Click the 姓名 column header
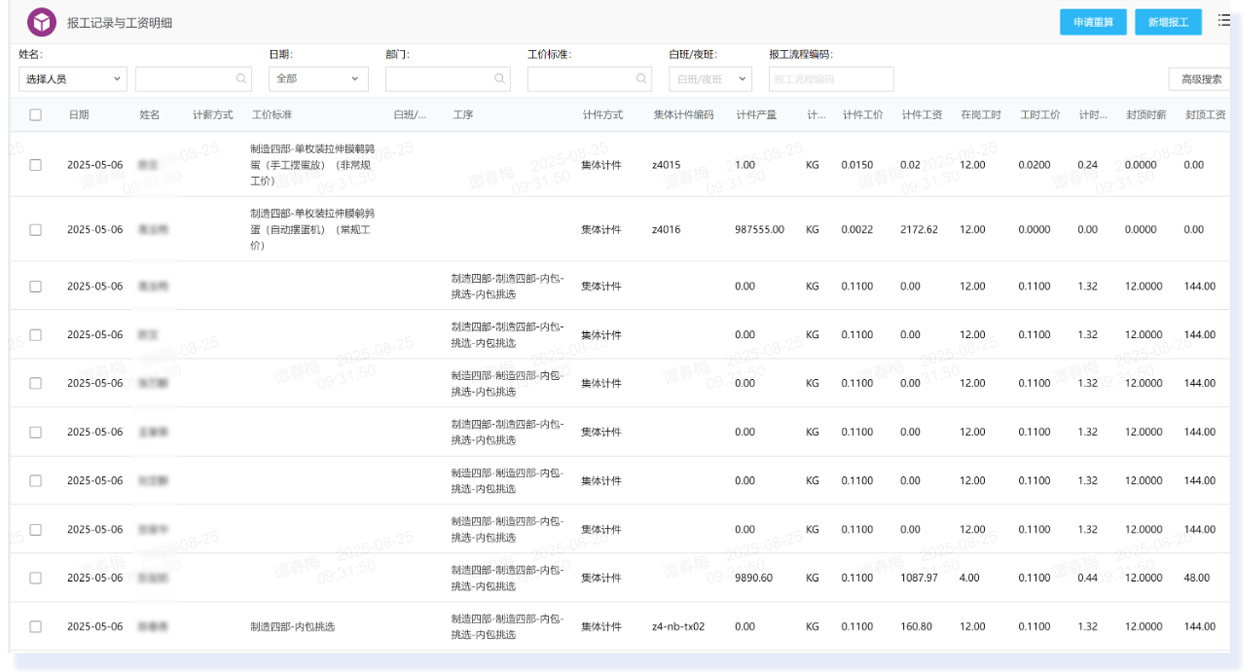Screen dimensions: 1246x672 150,115
